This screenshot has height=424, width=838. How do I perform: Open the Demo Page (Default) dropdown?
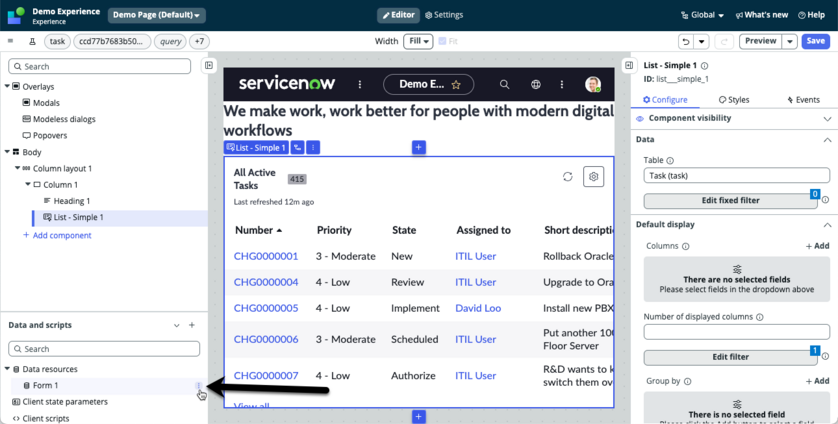[157, 15]
